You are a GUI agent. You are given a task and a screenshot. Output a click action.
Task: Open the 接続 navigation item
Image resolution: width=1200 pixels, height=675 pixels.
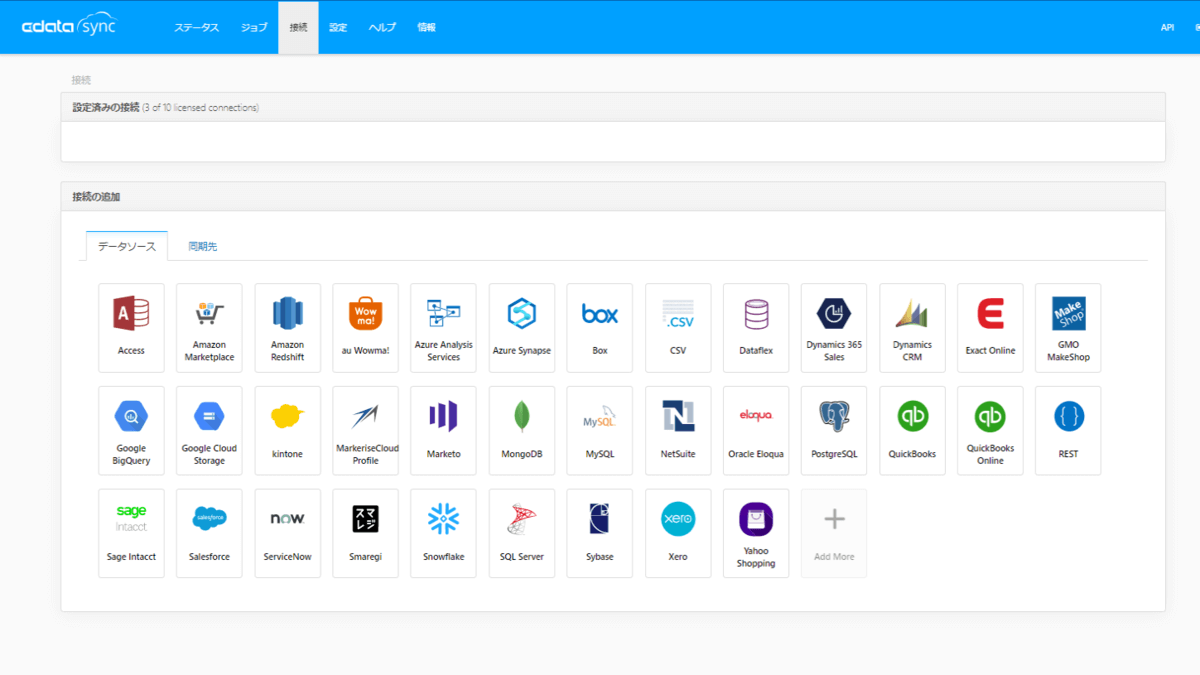pyautogui.click(x=298, y=27)
